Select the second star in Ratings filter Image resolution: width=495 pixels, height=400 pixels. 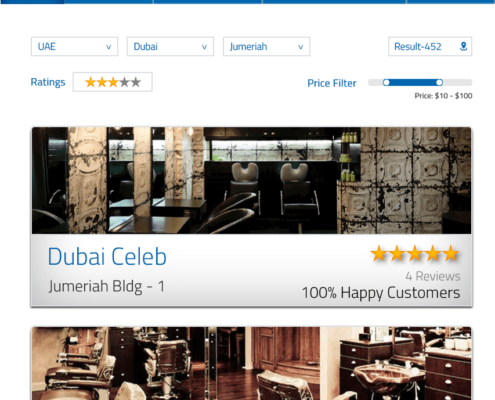(x=102, y=82)
